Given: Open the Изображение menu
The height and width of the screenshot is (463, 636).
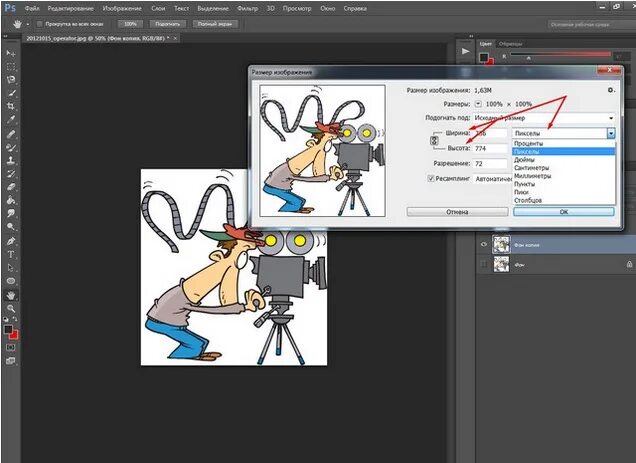Looking at the screenshot, I should [x=122, y=8].
